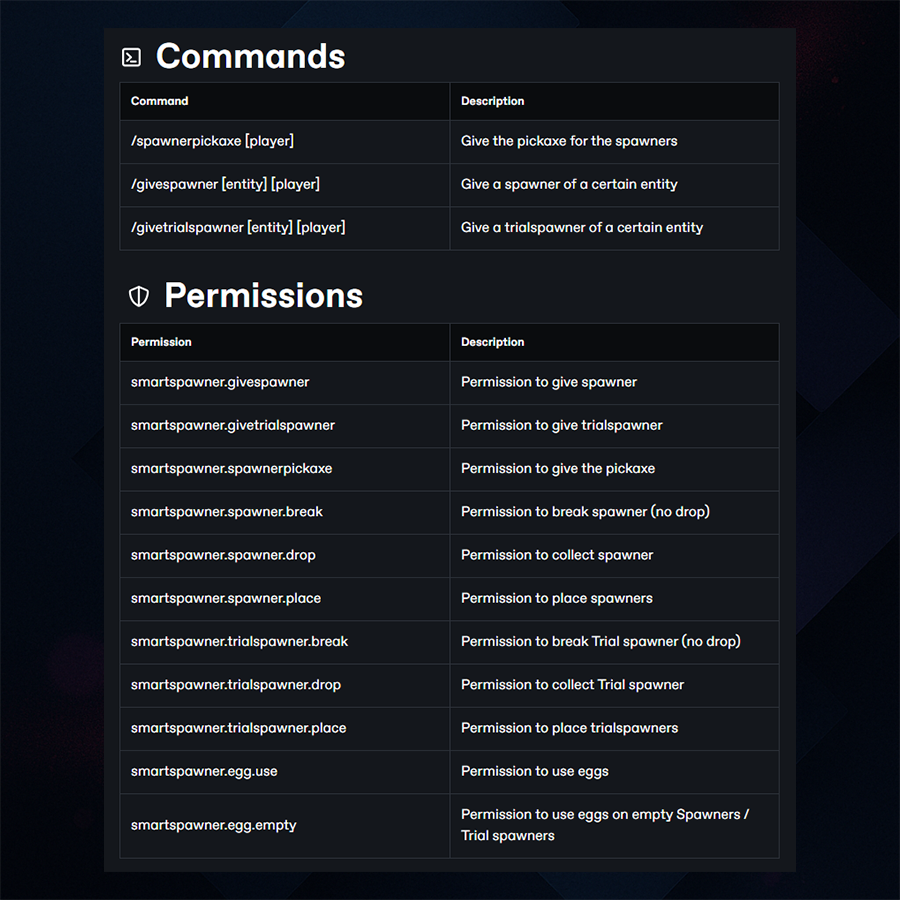Choose the smartspawner.trialspawner.drop permission
The image size is (900, 900).
236,684
